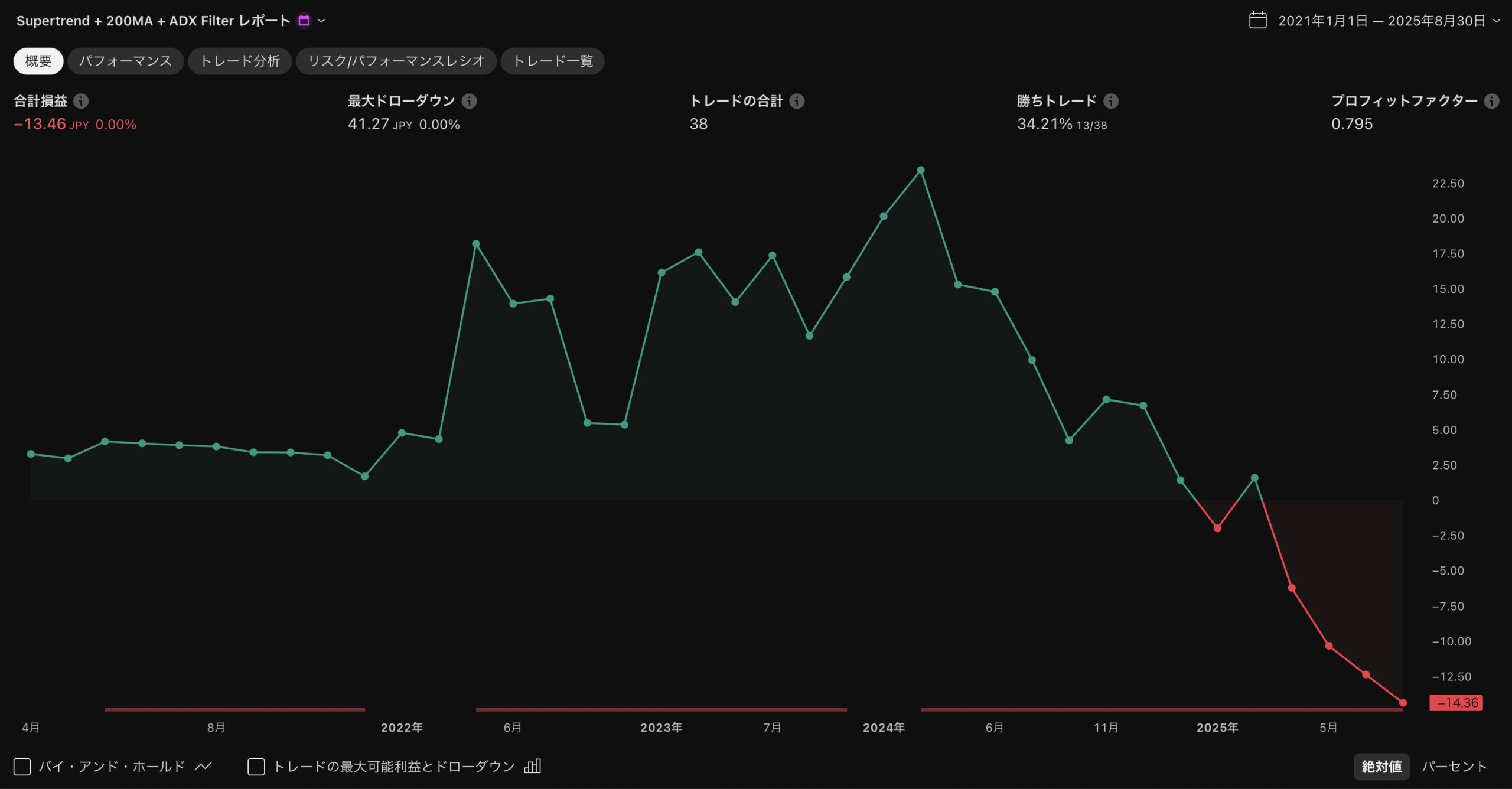Click calendar icon next to date range
This screenshot has width=1512, height=789.
pyautogui.click(x=1257, y=21)
